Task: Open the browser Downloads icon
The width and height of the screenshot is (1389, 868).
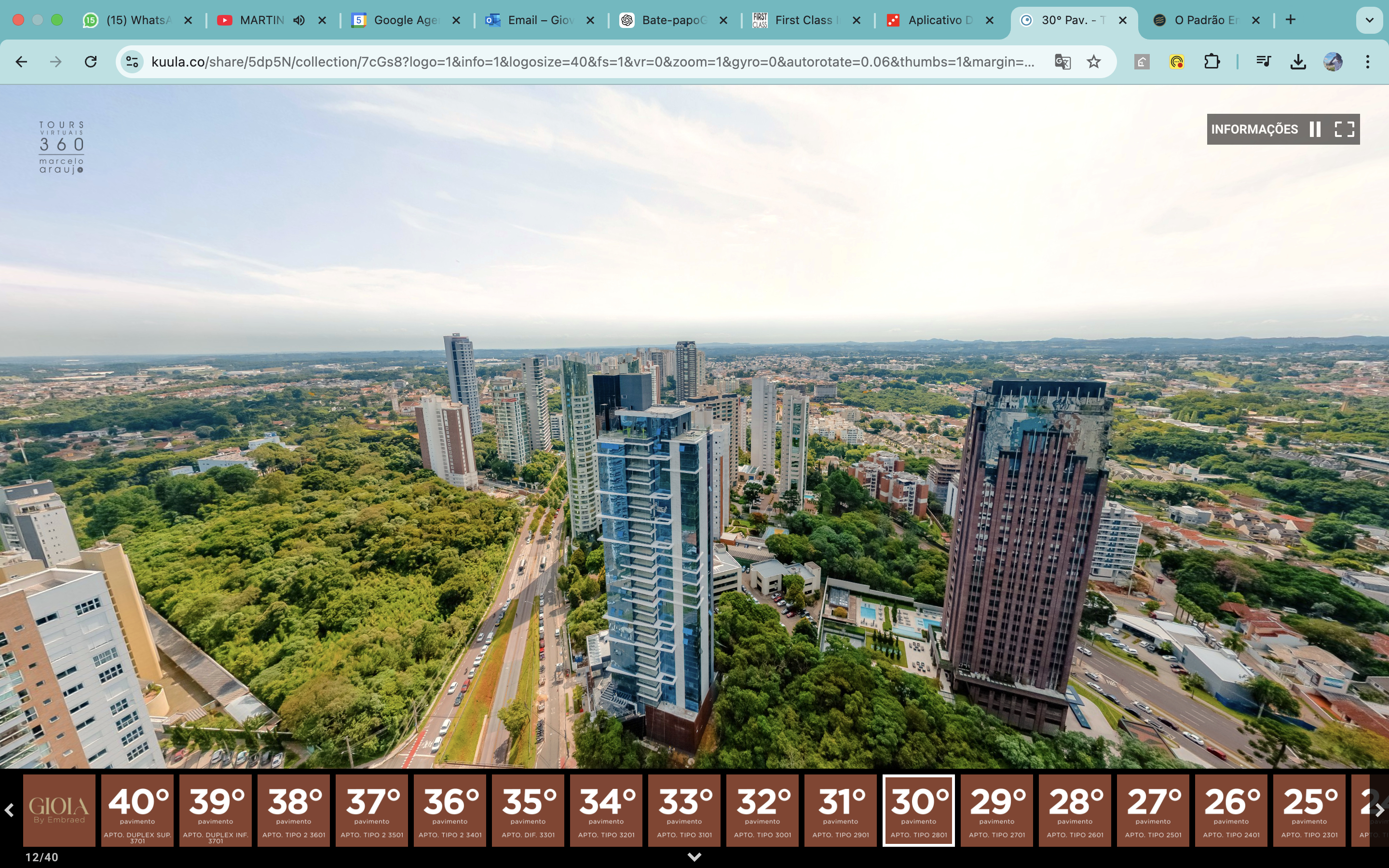Action: pyautogui.click(x=1298, y=61)
